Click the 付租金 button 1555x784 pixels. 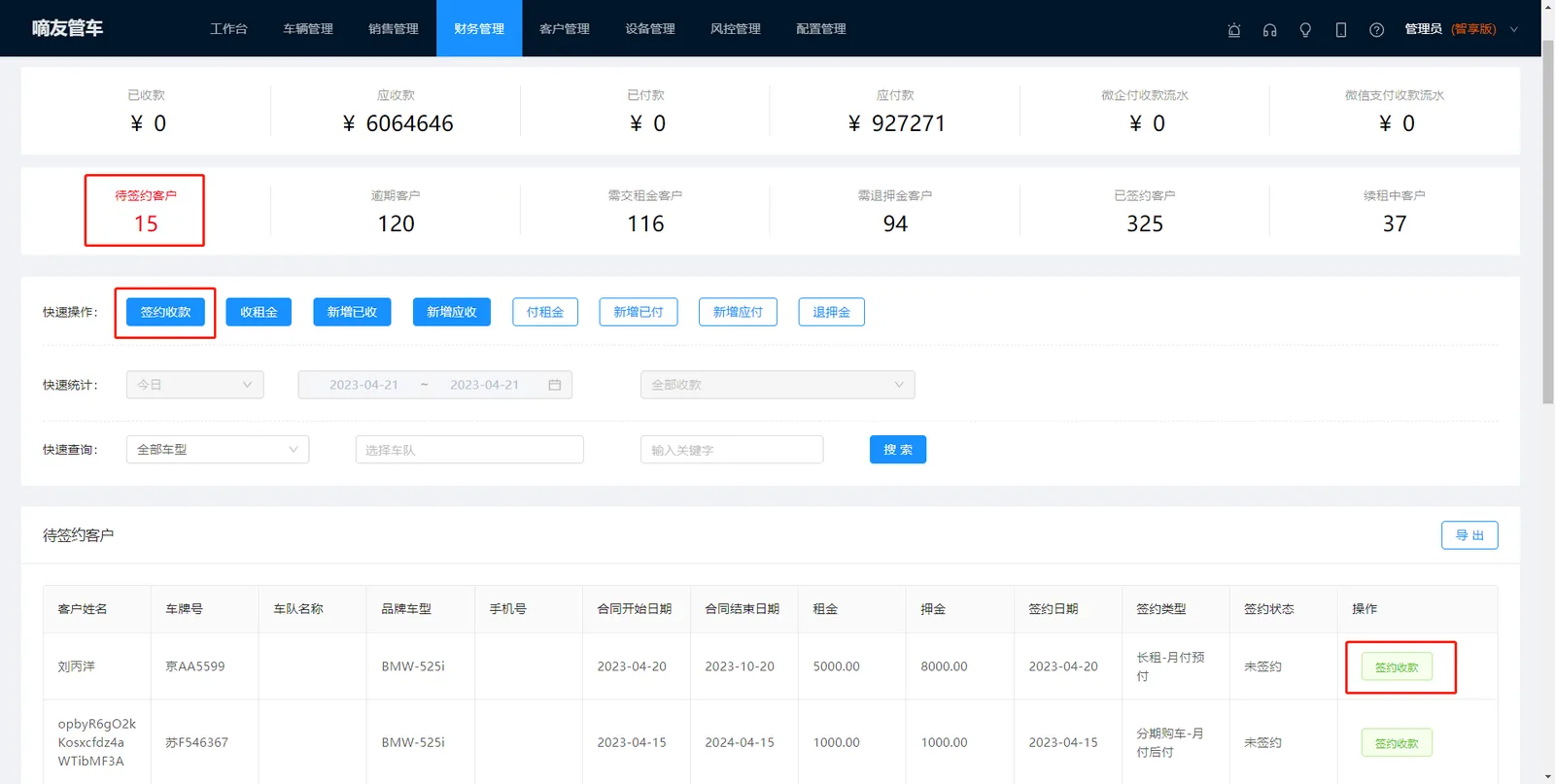point(545,312)
